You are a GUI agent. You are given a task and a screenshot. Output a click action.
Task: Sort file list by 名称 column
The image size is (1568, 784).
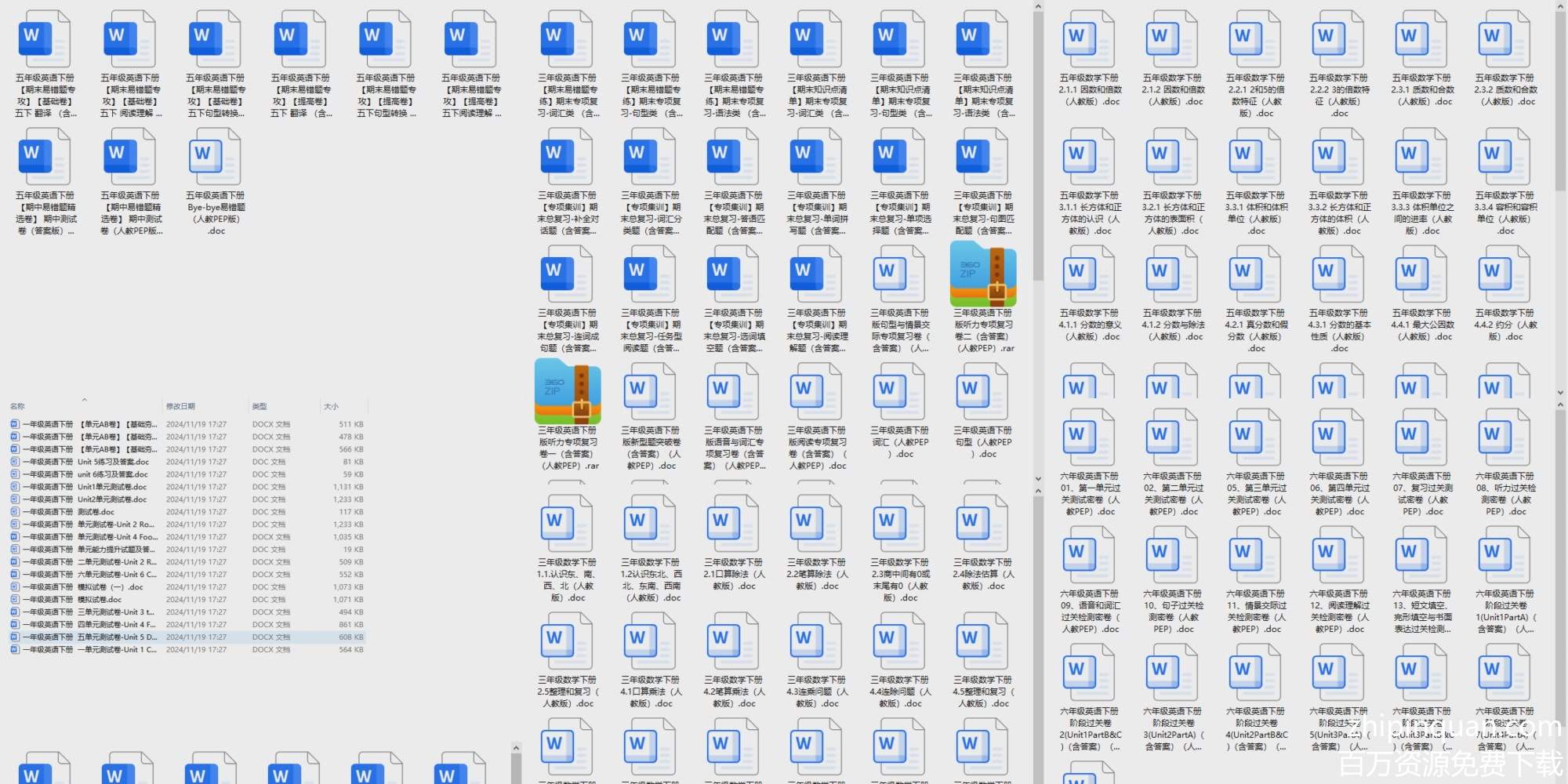[18, 406]
